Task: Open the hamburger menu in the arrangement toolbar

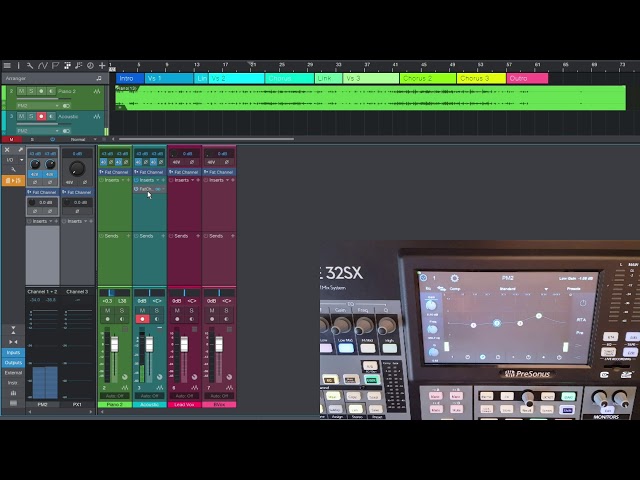Action: click(7, 65)
